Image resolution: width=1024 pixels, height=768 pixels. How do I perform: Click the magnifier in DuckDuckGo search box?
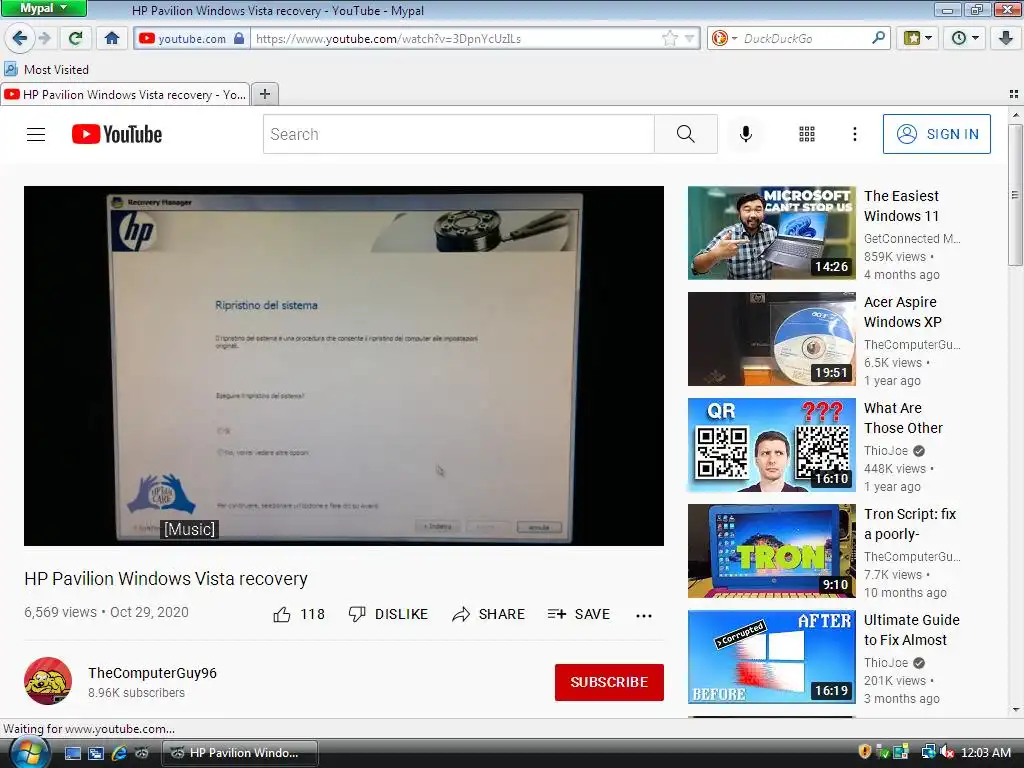point(878,39)
